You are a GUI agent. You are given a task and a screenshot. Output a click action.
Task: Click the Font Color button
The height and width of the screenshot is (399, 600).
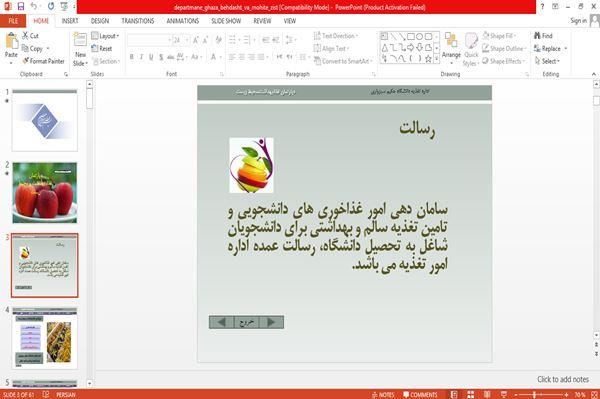[214, 57]
